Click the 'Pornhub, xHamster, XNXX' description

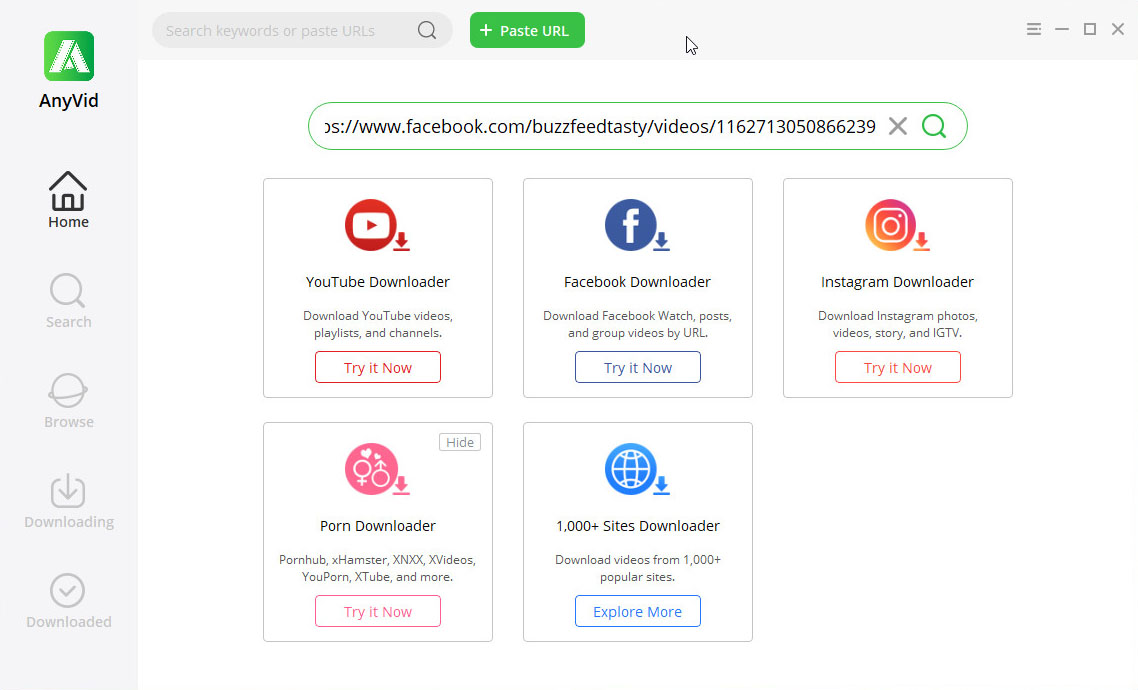pyautogui.click(x=377, y=568)
